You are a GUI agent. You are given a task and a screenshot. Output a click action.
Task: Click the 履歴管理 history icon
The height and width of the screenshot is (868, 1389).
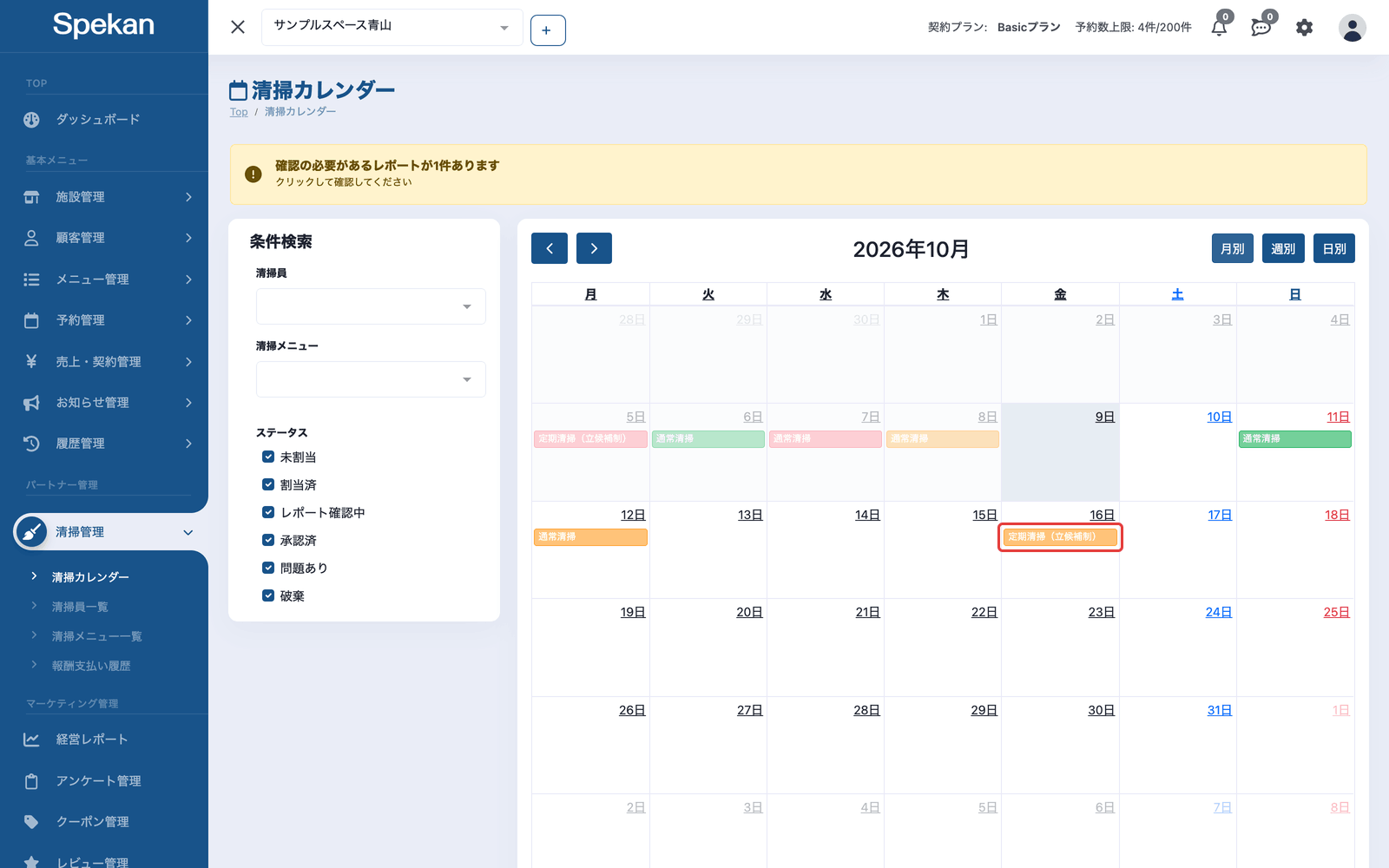[31, 444]
